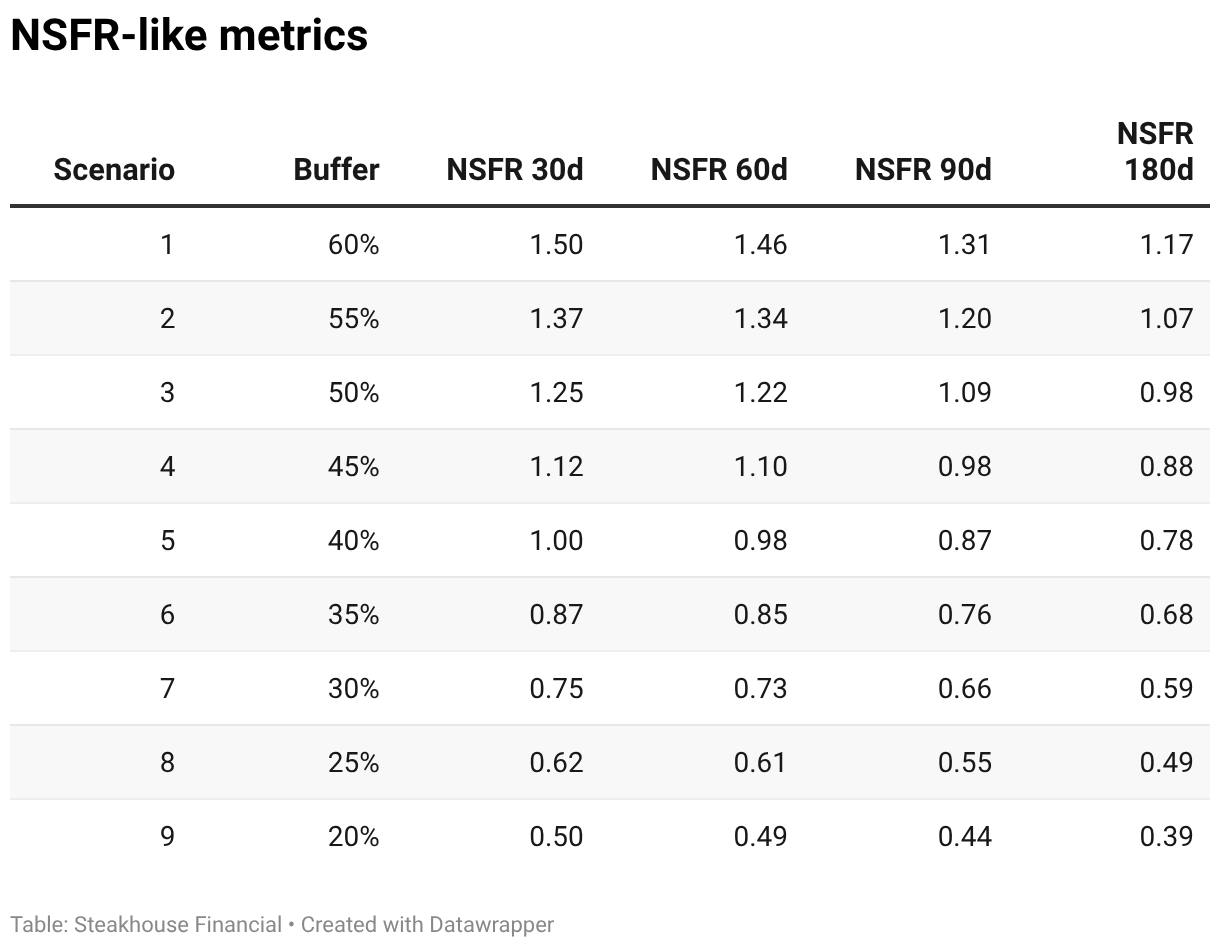Select the NSFR 60d column header
Screen dimensions: 1220x948
point(718,170)
